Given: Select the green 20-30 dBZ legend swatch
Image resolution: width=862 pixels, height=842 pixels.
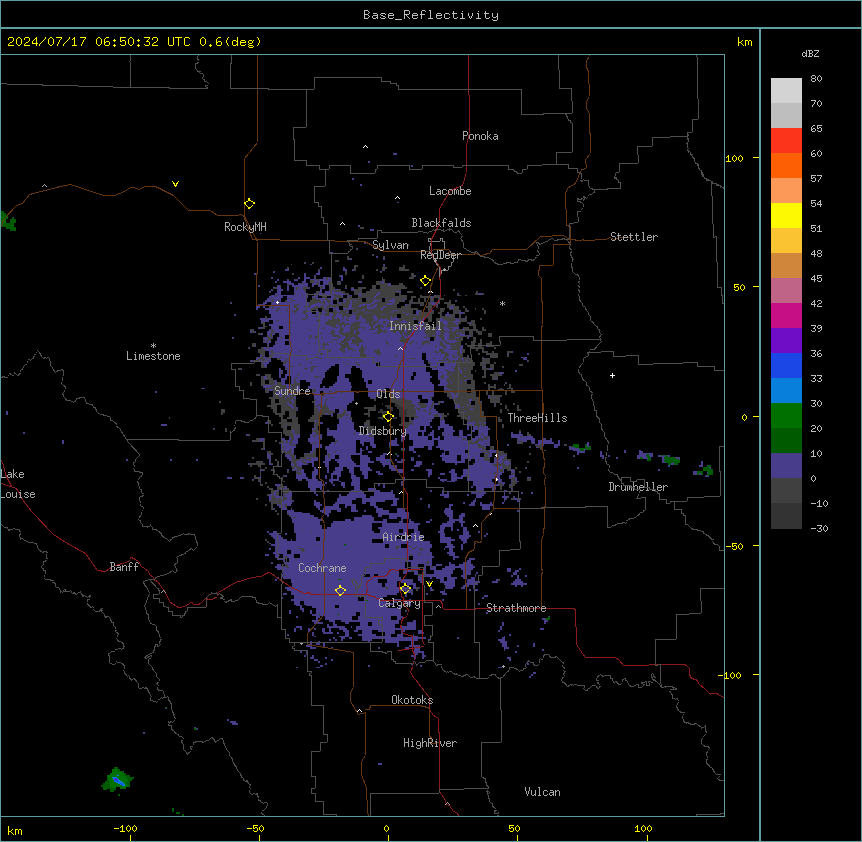Looking at the screenshot, I should click(x=786, y=416).
